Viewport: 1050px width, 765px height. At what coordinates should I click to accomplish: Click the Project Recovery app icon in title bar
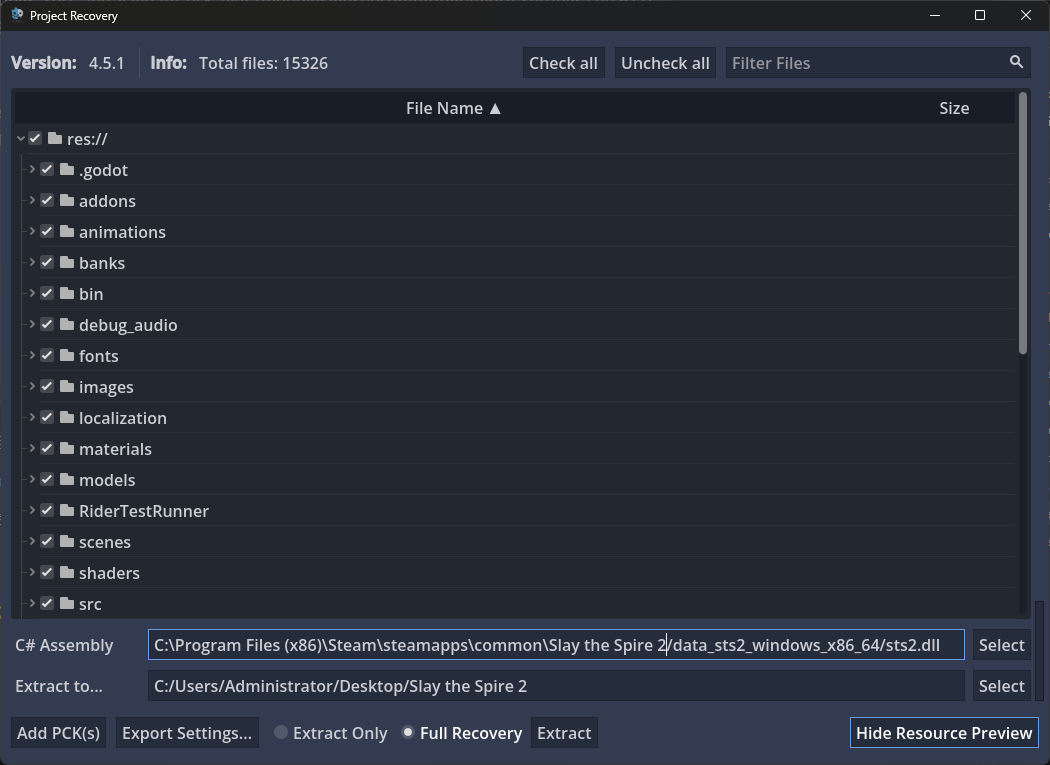tap(17, 15)
